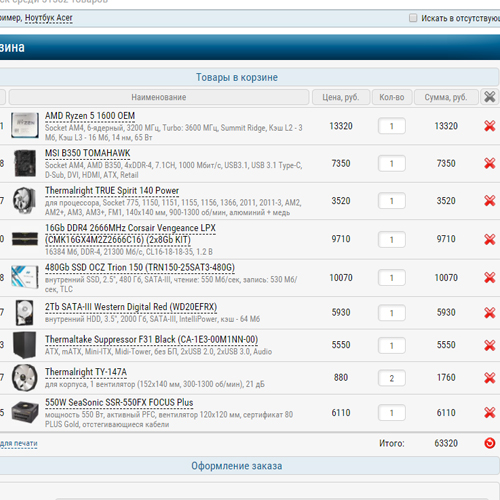Screen dimensions: 500x500
Task: Click the quantity field for MSI B350 TOMAHAWK
Action: (392, 163)
